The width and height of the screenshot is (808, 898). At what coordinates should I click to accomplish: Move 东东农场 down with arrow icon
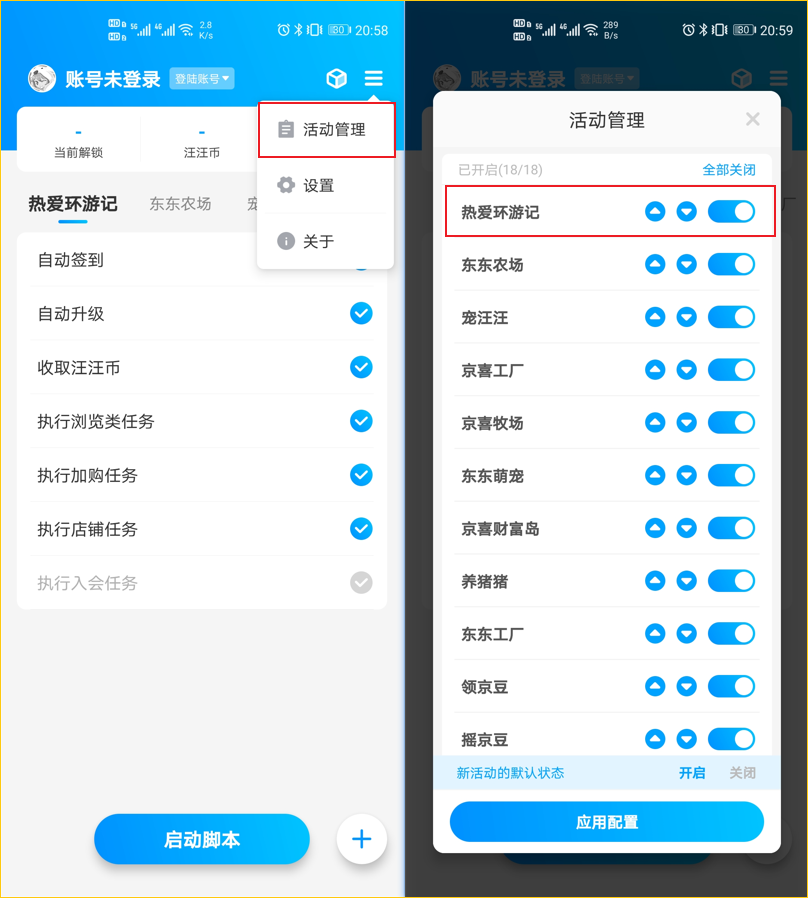(x=687, y=264)
